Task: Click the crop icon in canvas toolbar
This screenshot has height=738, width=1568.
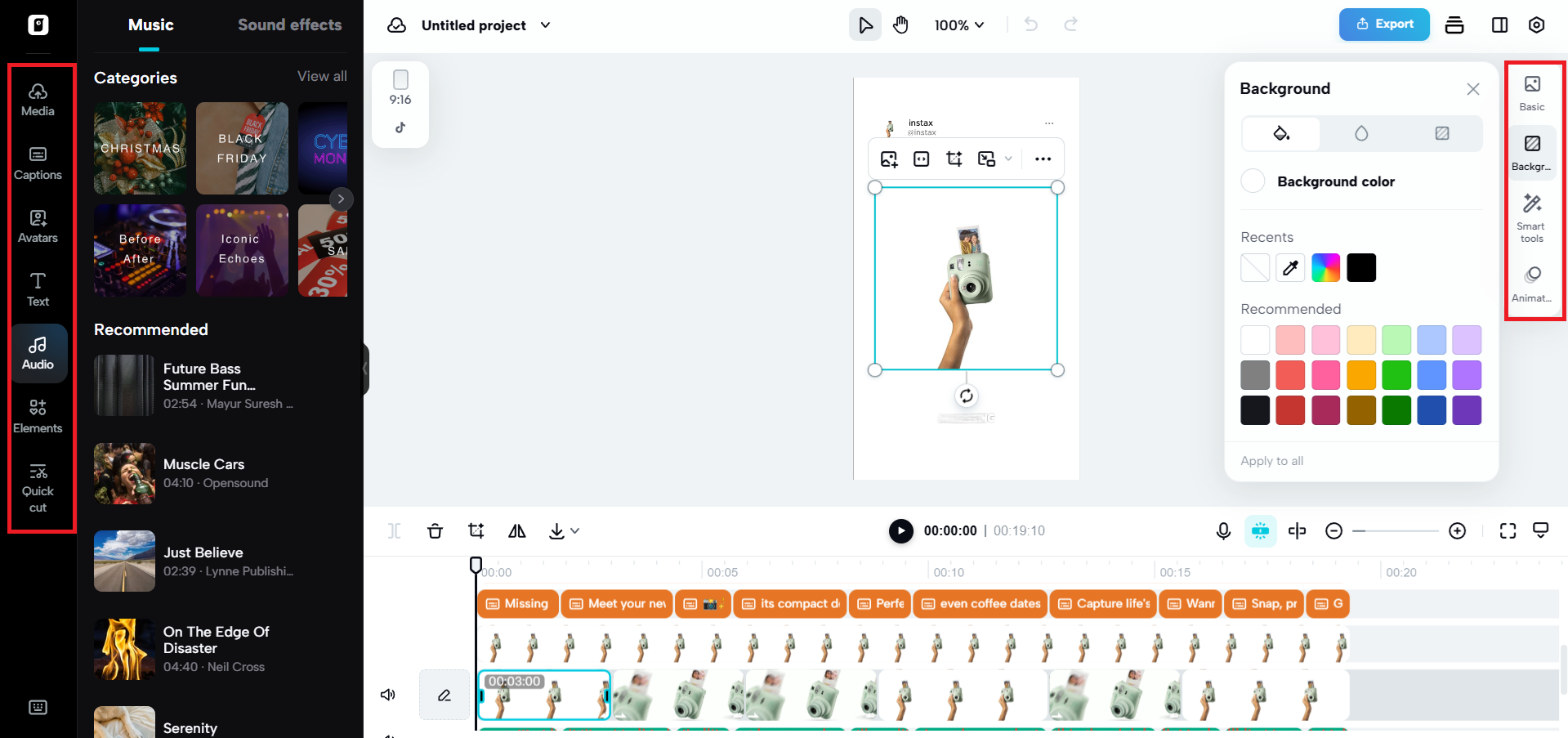Action: tap(954, 159)
